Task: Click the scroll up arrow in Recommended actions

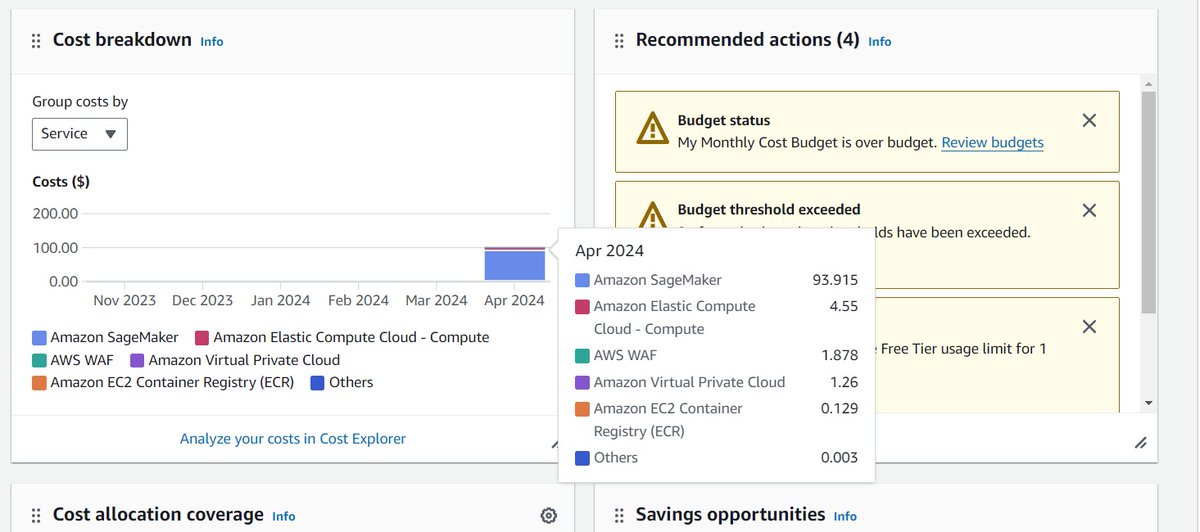Action: click(x=1148, y=84)
